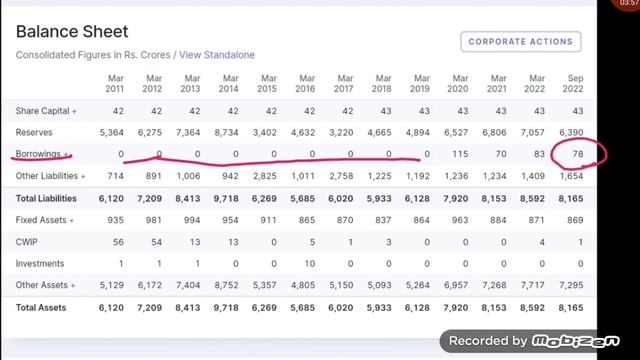The image size is (640, 360).
Task: Open the Corporate Actions button
Action: 520,42
